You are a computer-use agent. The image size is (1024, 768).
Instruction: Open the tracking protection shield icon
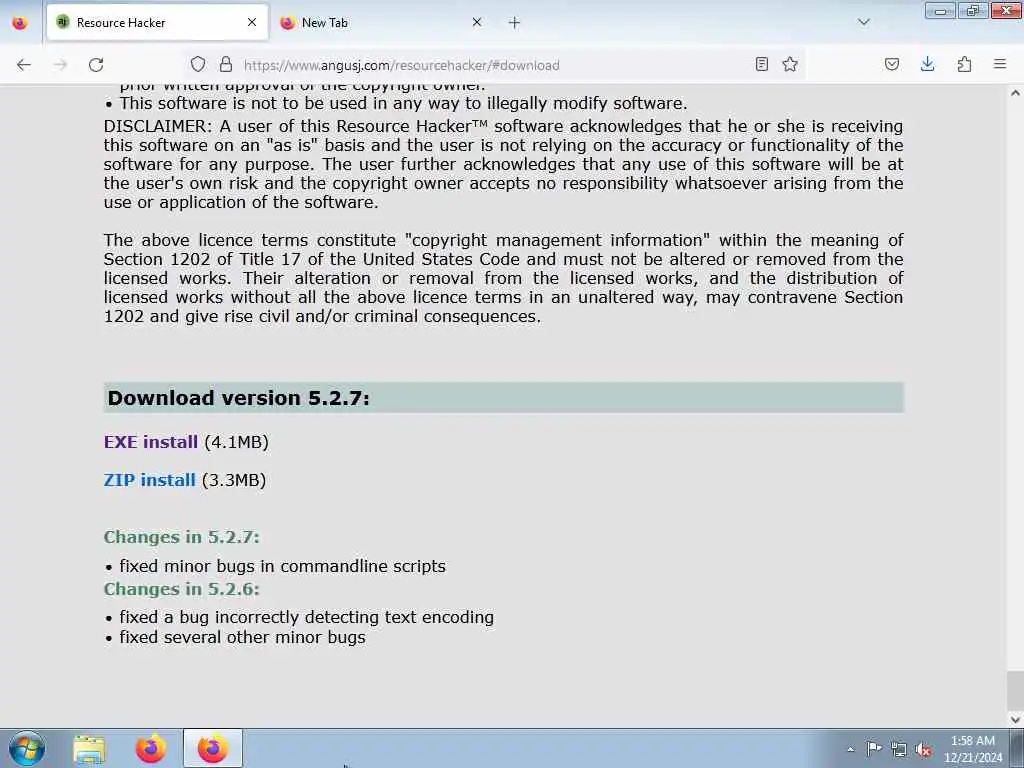(x=198, y=64)
